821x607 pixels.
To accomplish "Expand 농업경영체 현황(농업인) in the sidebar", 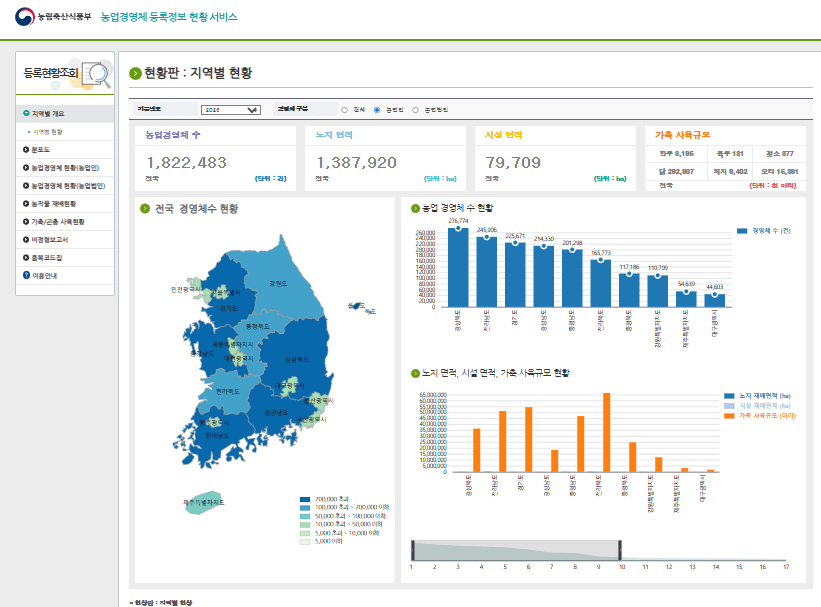I will (x=65, y=168).
